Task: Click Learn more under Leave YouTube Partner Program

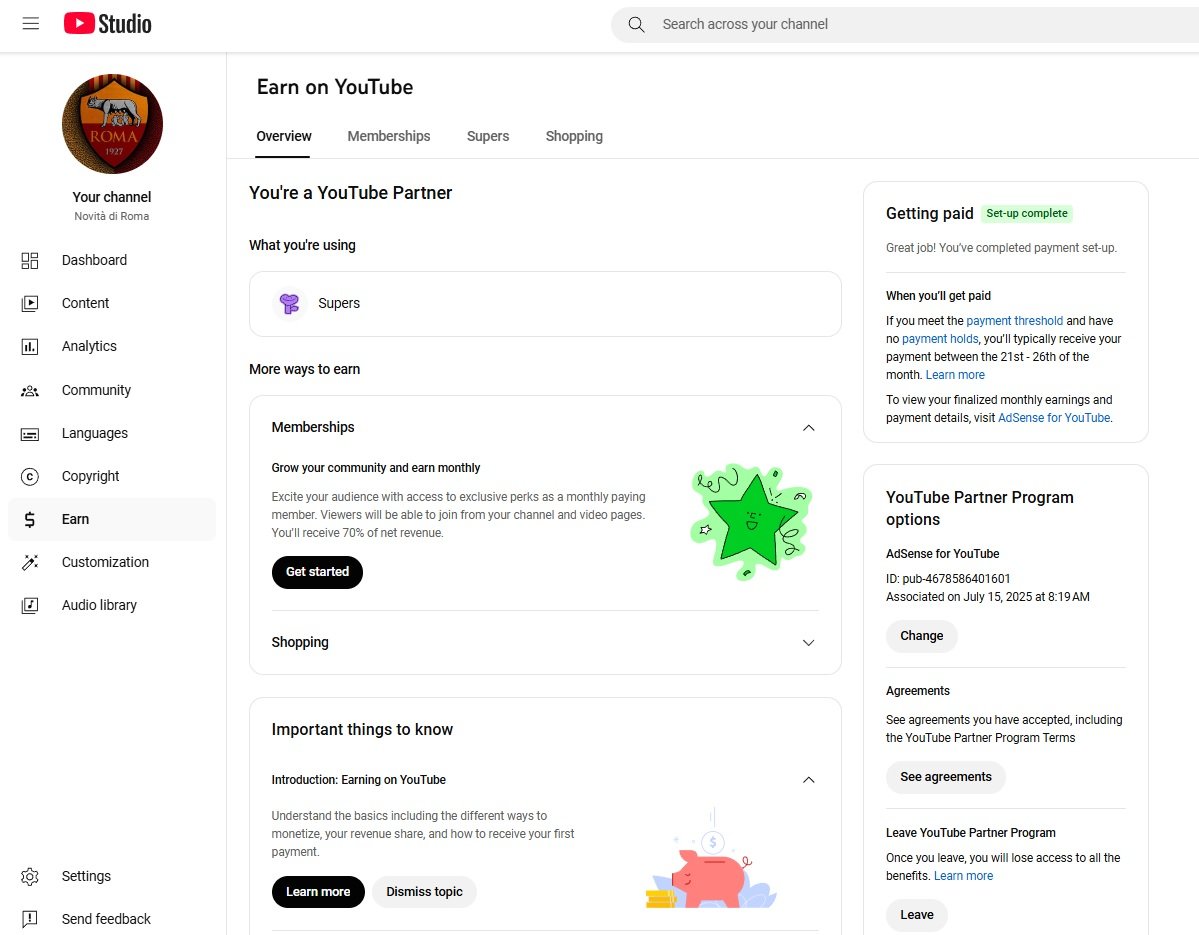Action: 963,876
